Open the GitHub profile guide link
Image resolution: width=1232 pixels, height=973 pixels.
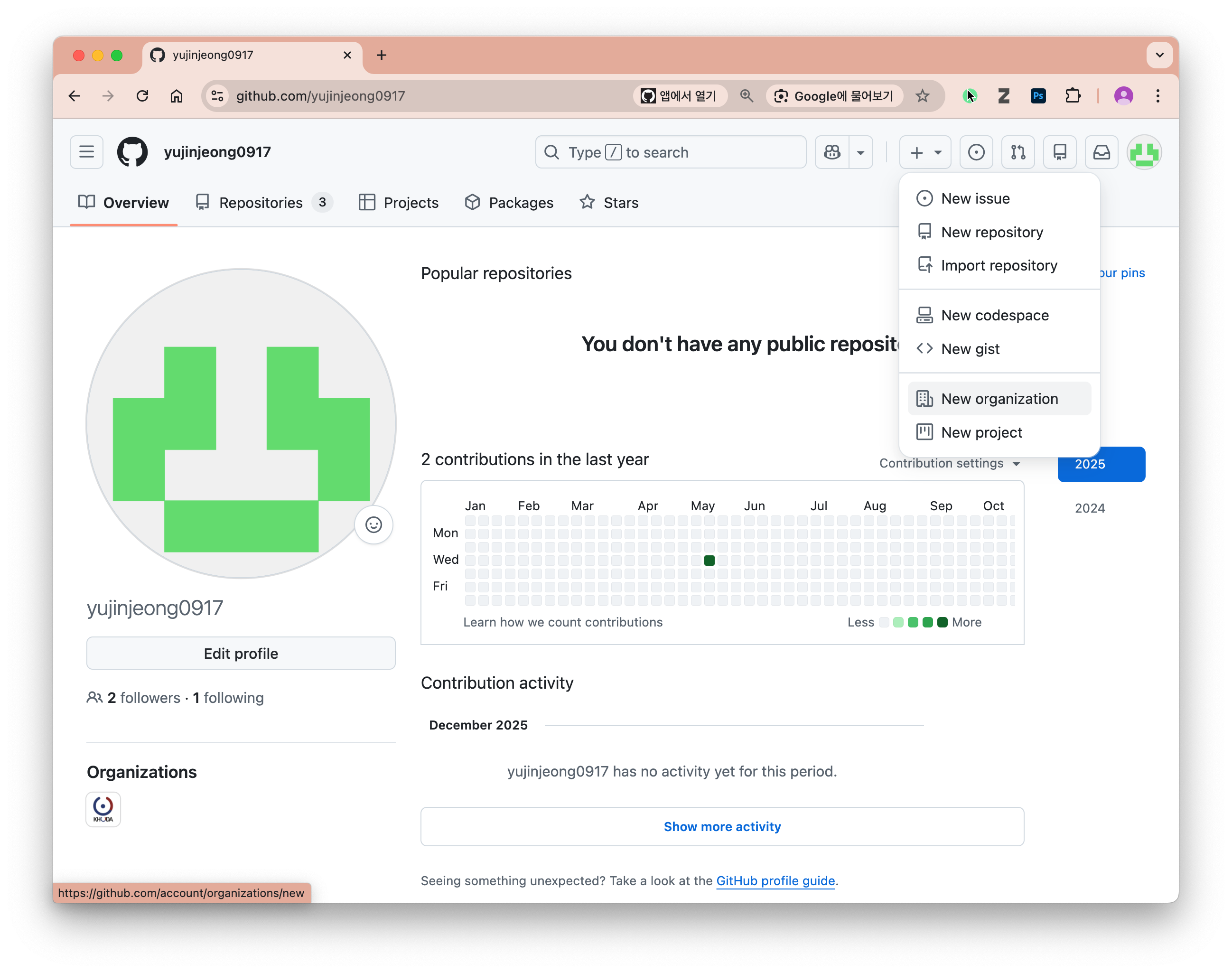[775, 881]
